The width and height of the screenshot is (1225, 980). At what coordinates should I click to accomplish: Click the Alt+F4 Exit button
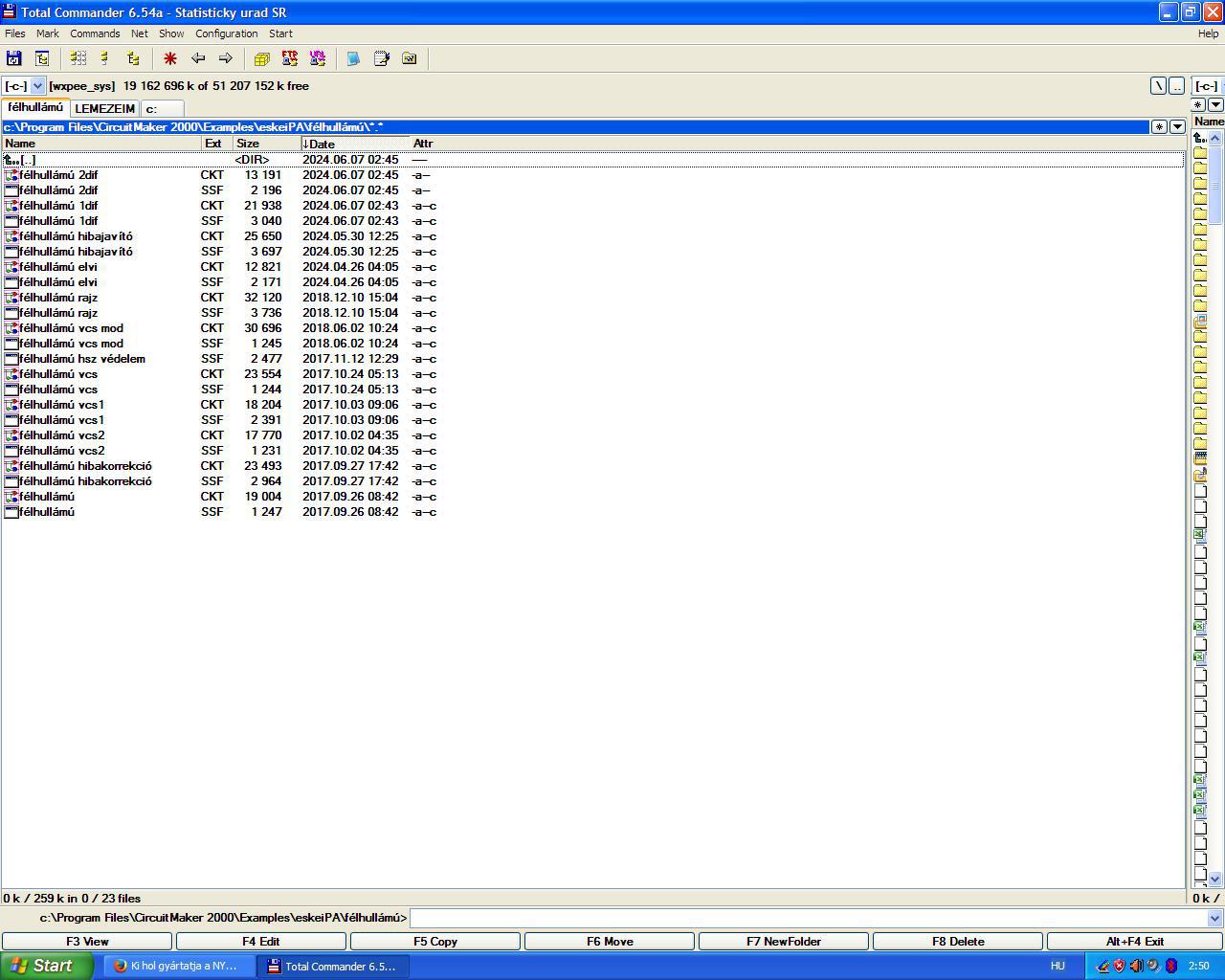[x=1135, y=942]
